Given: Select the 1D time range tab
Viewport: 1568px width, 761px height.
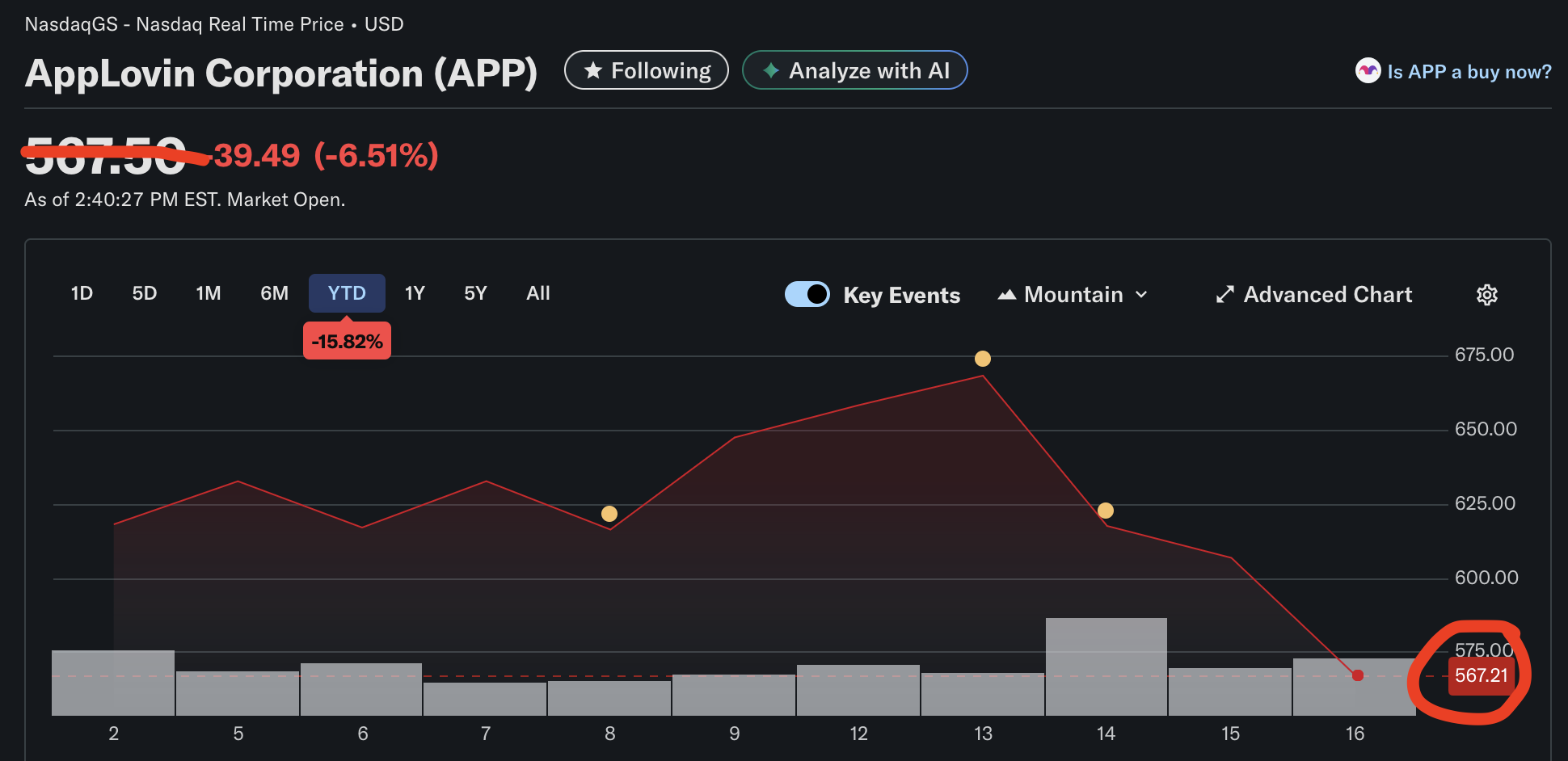Looking at the screenshot, I should pyautogui.click(x=82, y=293).
